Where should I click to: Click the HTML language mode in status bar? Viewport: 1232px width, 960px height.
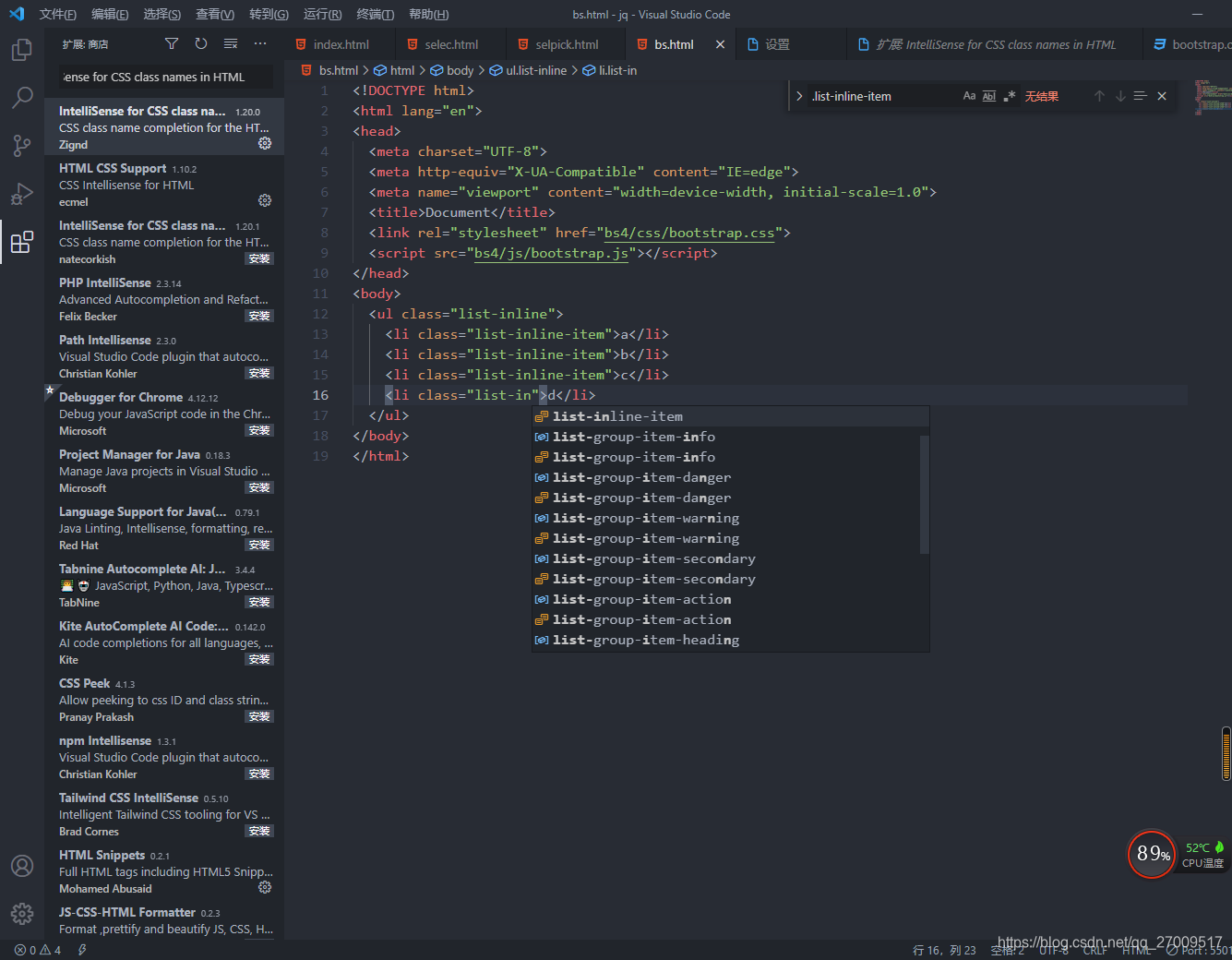(1137, 950)
